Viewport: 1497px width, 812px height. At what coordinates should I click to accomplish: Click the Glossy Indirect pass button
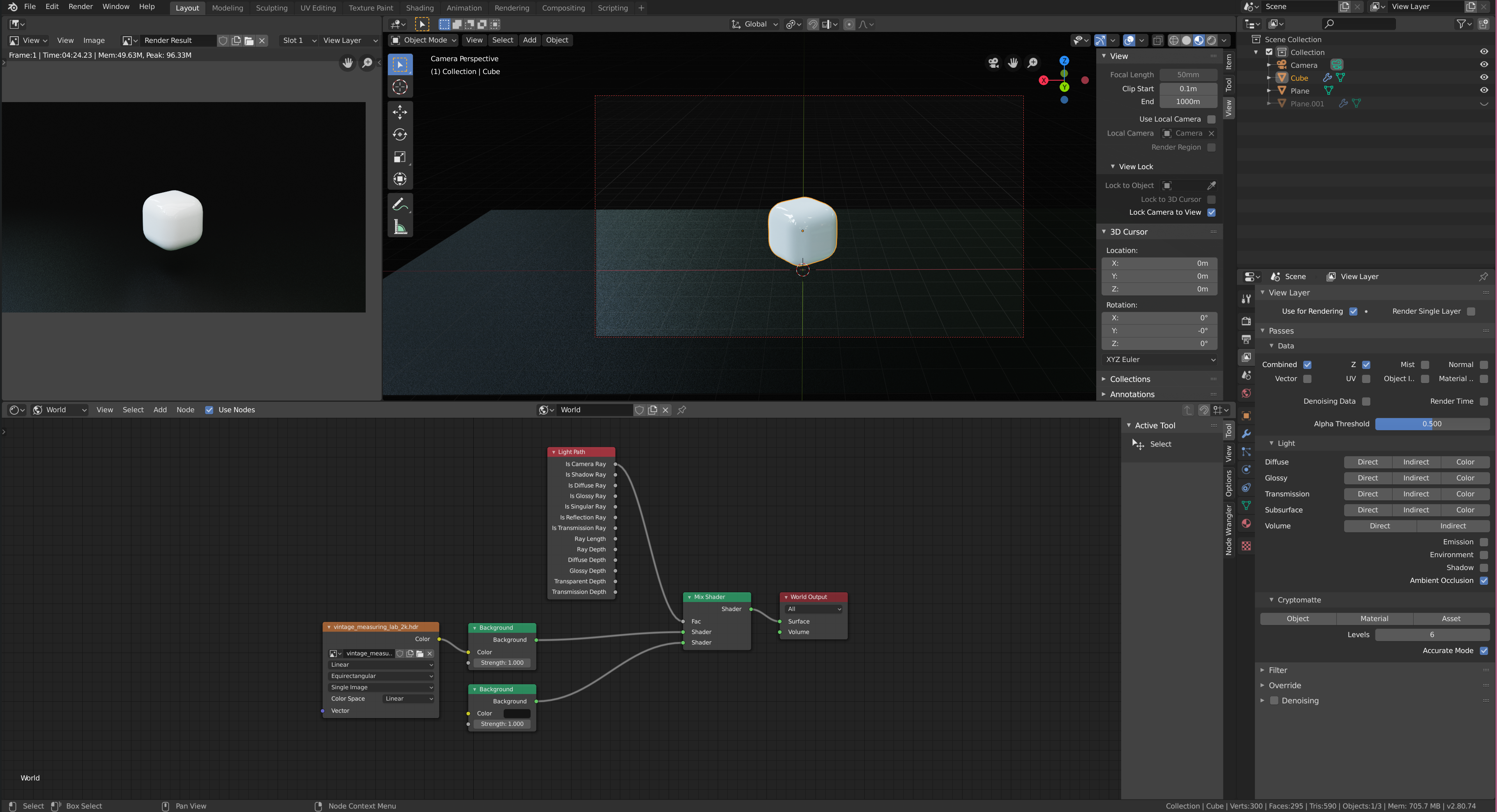(1416, 478)
